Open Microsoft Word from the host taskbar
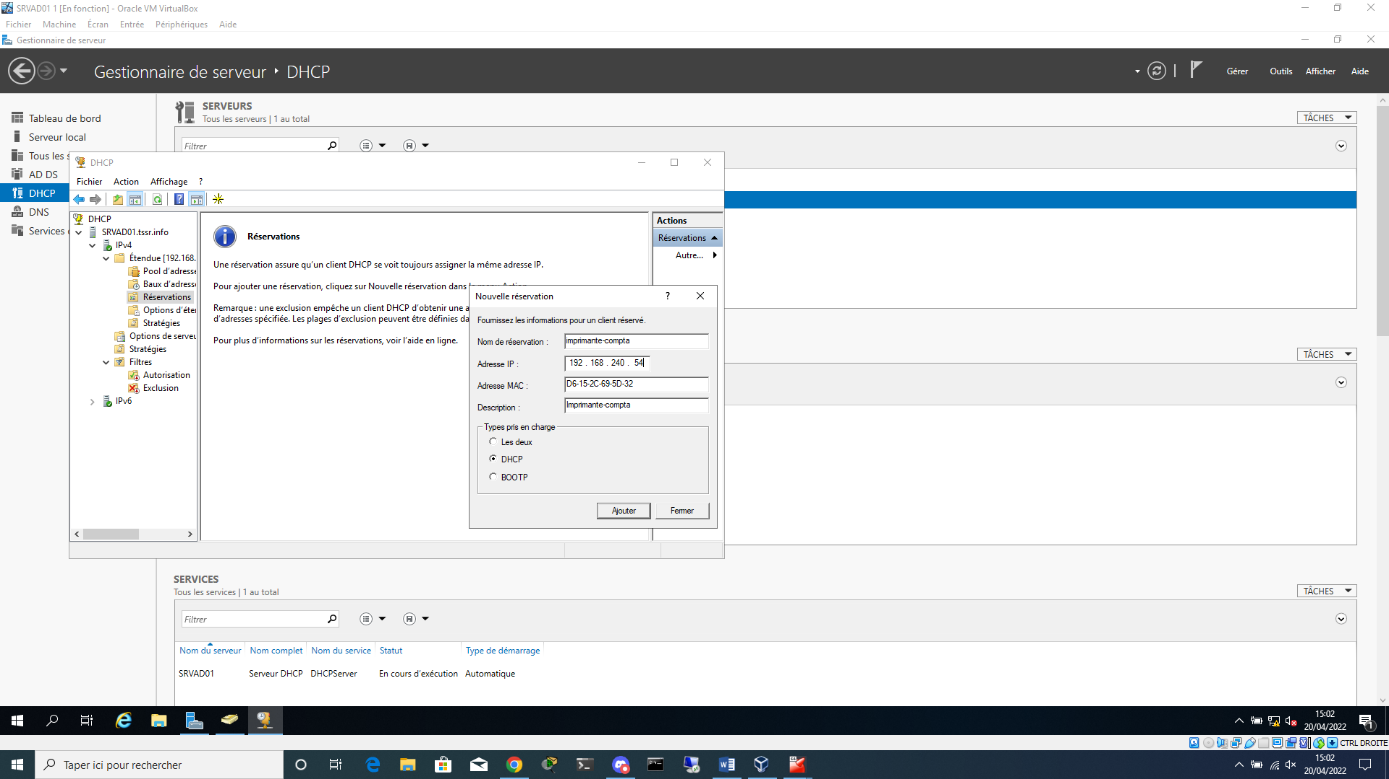 pos(727,765)
